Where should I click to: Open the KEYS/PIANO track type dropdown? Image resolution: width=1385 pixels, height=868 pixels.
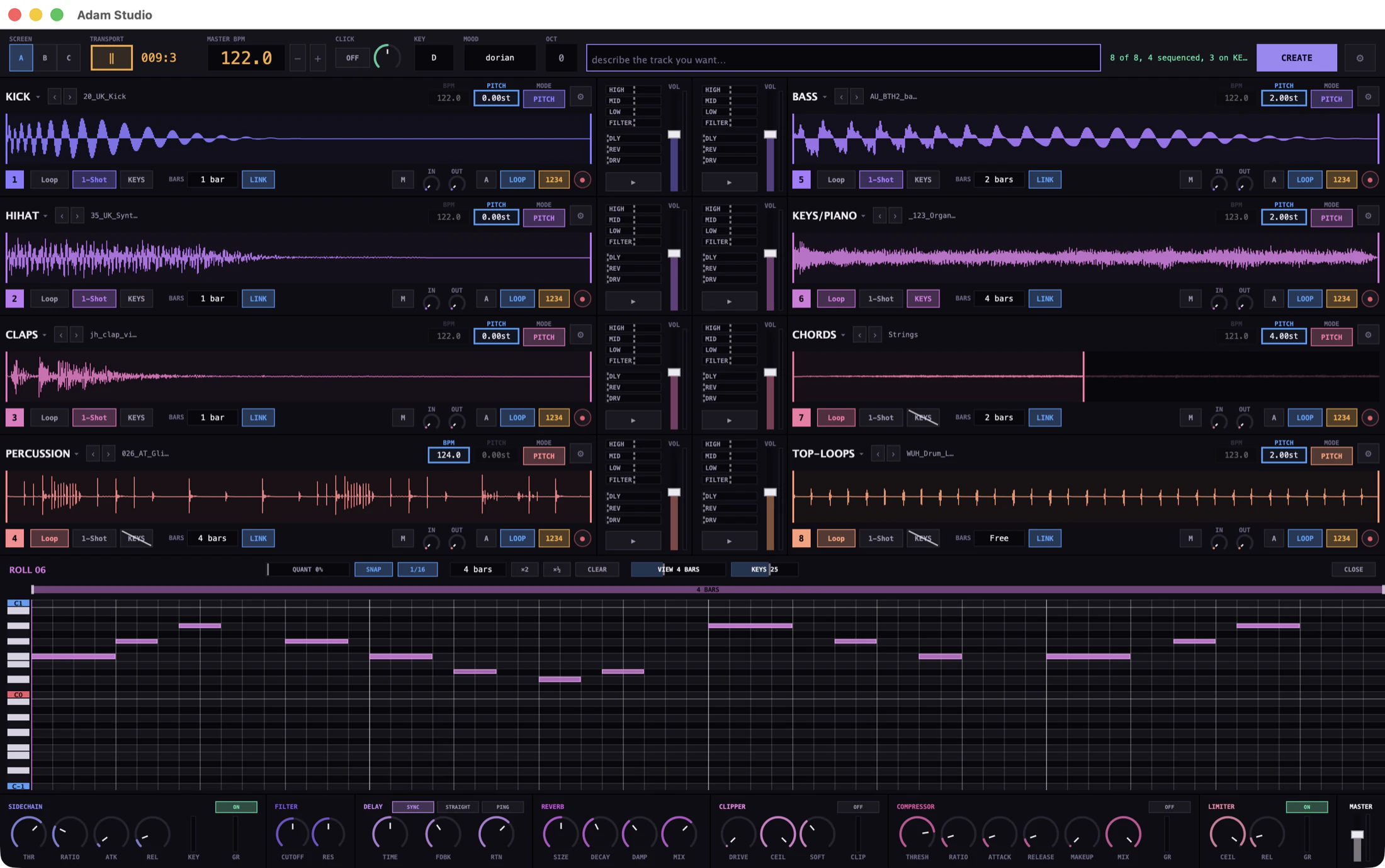coord(863,217)
